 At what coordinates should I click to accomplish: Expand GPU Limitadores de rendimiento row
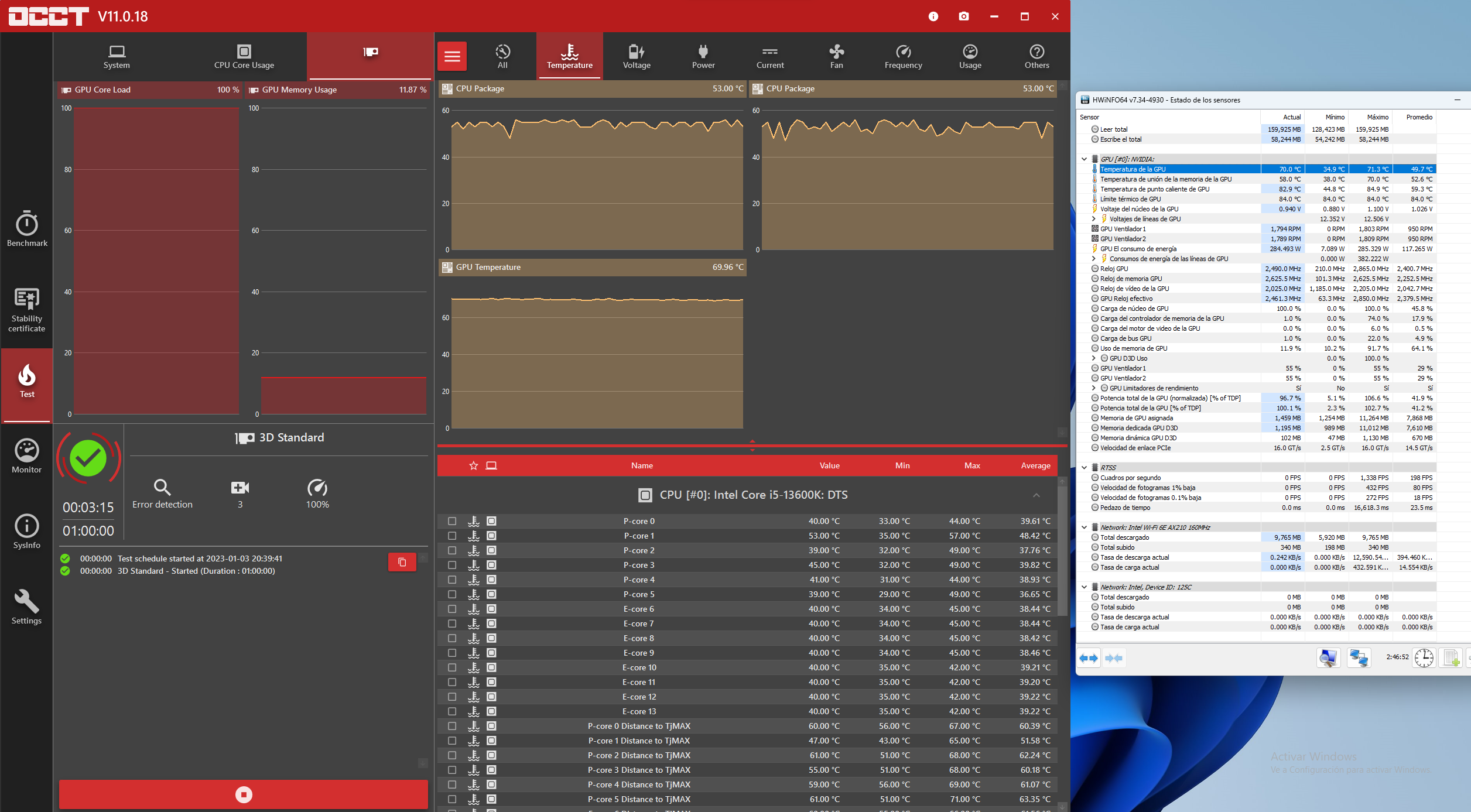pyautogui.click(x=1093, y=388)
